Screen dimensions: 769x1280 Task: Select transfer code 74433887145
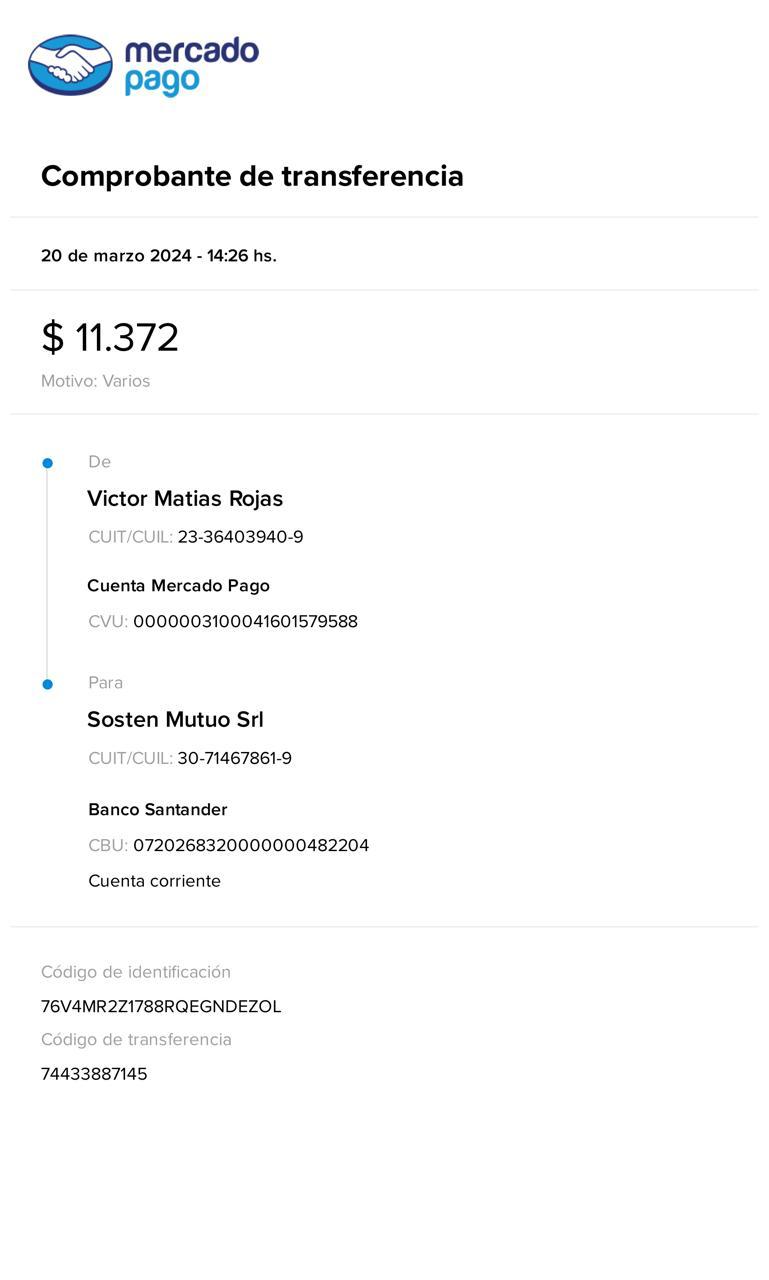coord(94,1074)
